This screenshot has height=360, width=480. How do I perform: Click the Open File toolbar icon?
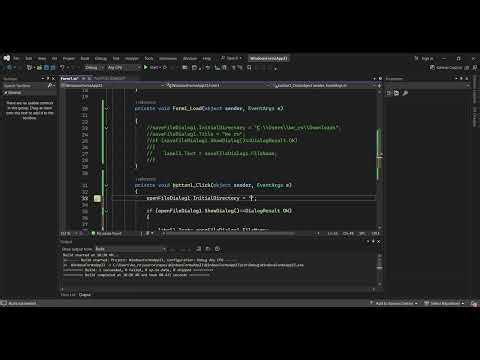click(39, 68)
